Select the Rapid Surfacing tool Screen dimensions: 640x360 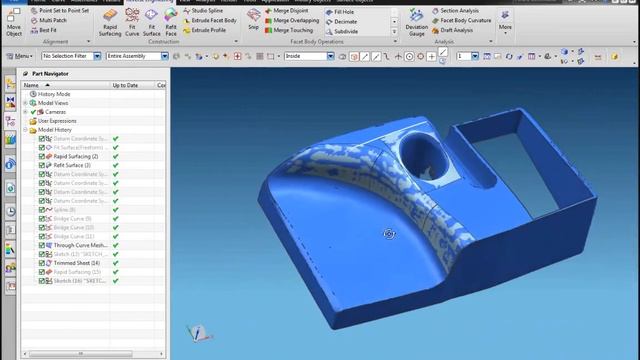[110, 23]
